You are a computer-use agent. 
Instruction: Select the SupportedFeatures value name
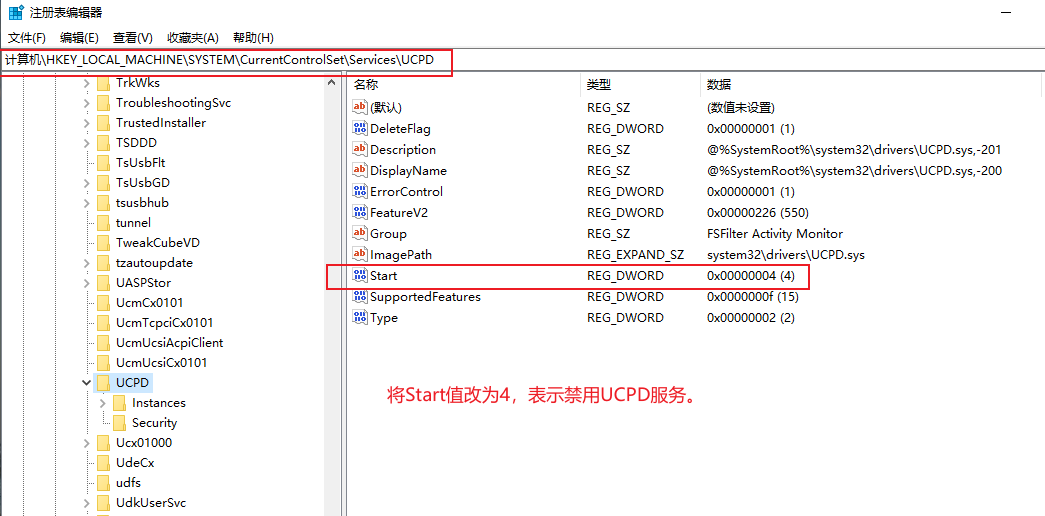pos(425,297)
